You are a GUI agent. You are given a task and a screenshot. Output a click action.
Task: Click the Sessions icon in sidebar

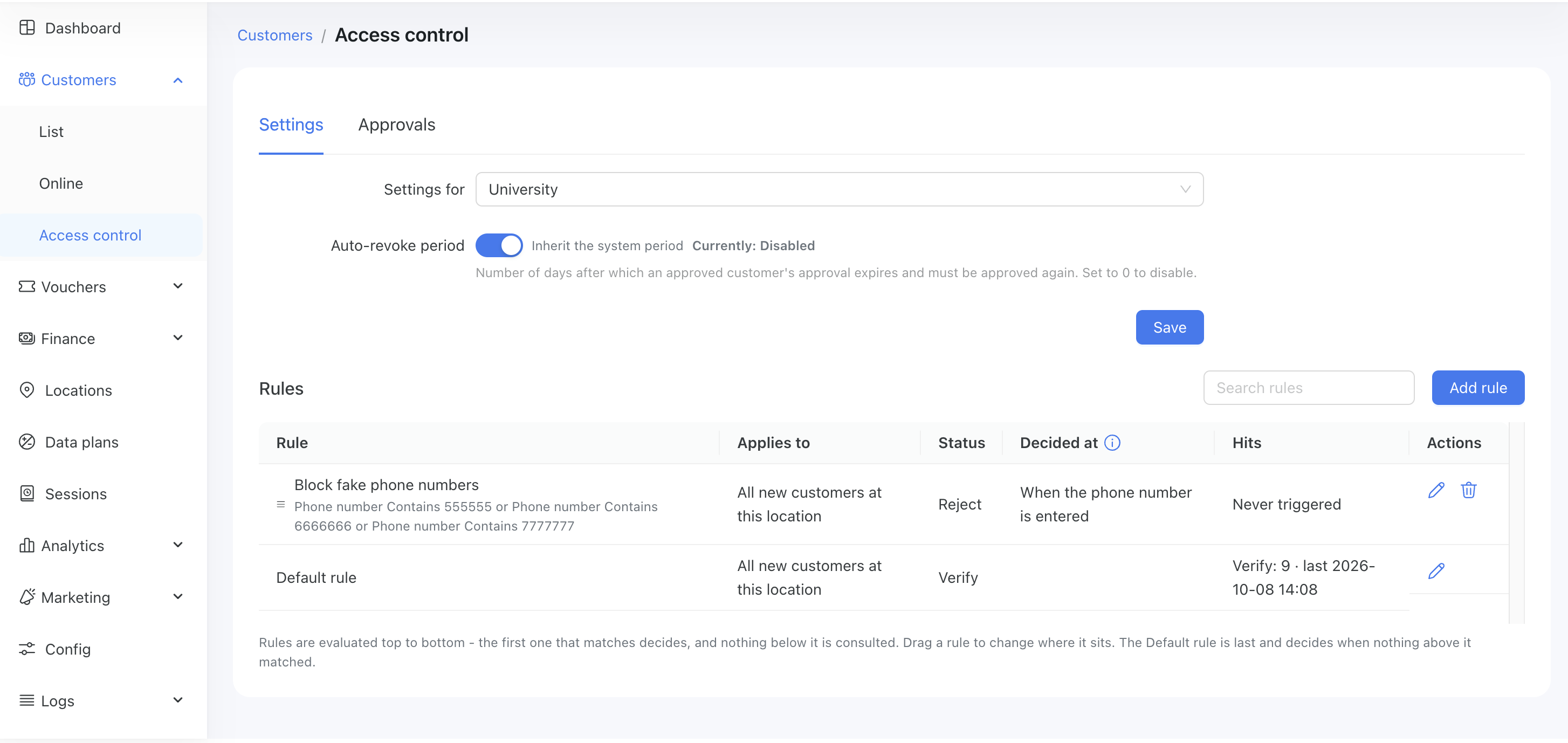tap(27, 493)
